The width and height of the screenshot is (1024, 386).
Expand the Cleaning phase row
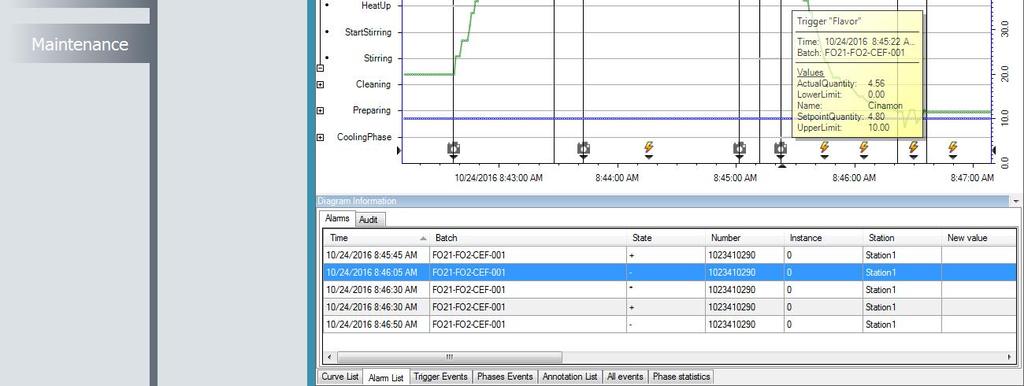point(320,84)
